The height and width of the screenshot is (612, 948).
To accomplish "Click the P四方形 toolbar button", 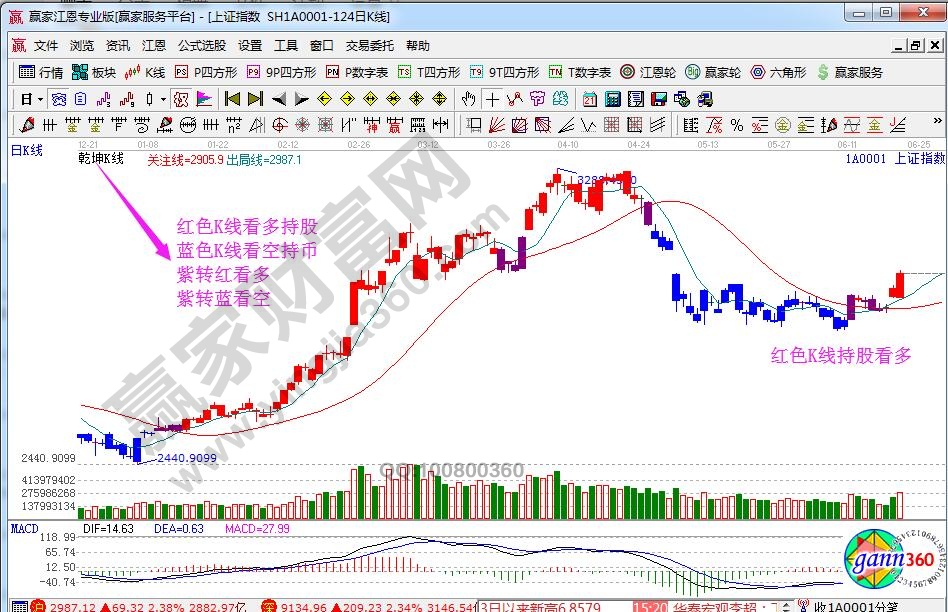I will click(x=206, y=72).
